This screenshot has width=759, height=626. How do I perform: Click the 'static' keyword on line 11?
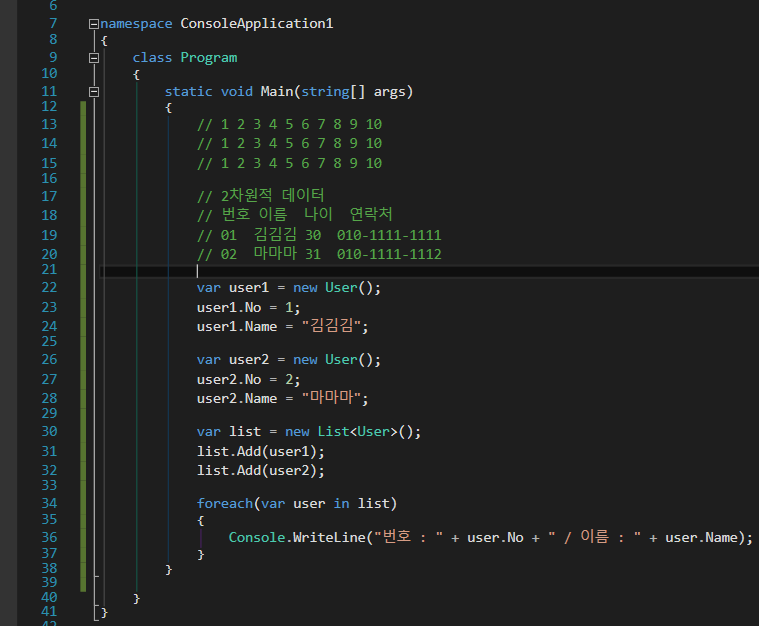pos(188,92)
